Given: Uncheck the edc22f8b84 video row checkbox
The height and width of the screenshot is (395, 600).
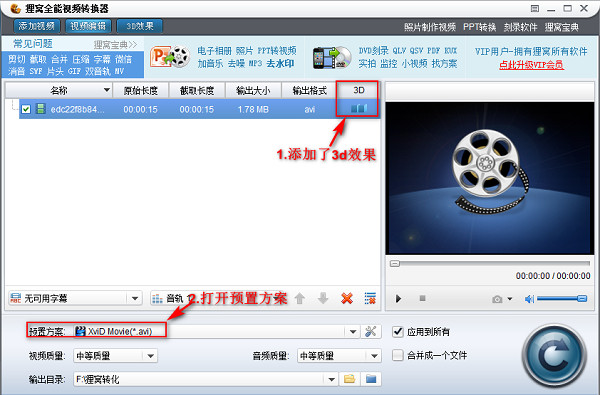Looking at the screenshot, I should point(26,109).
